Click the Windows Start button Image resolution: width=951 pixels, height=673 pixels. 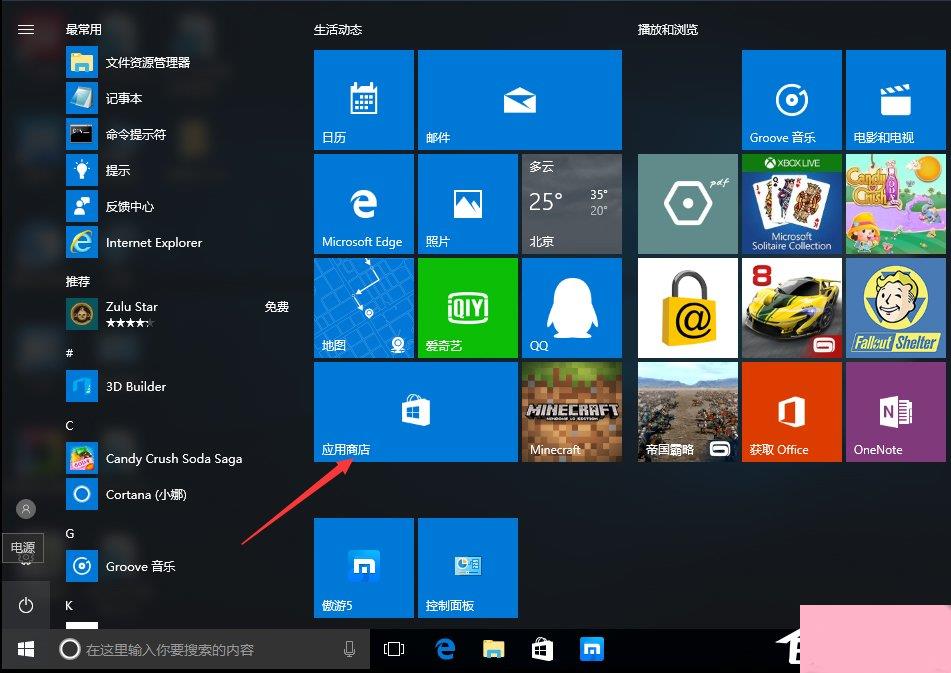25,649
